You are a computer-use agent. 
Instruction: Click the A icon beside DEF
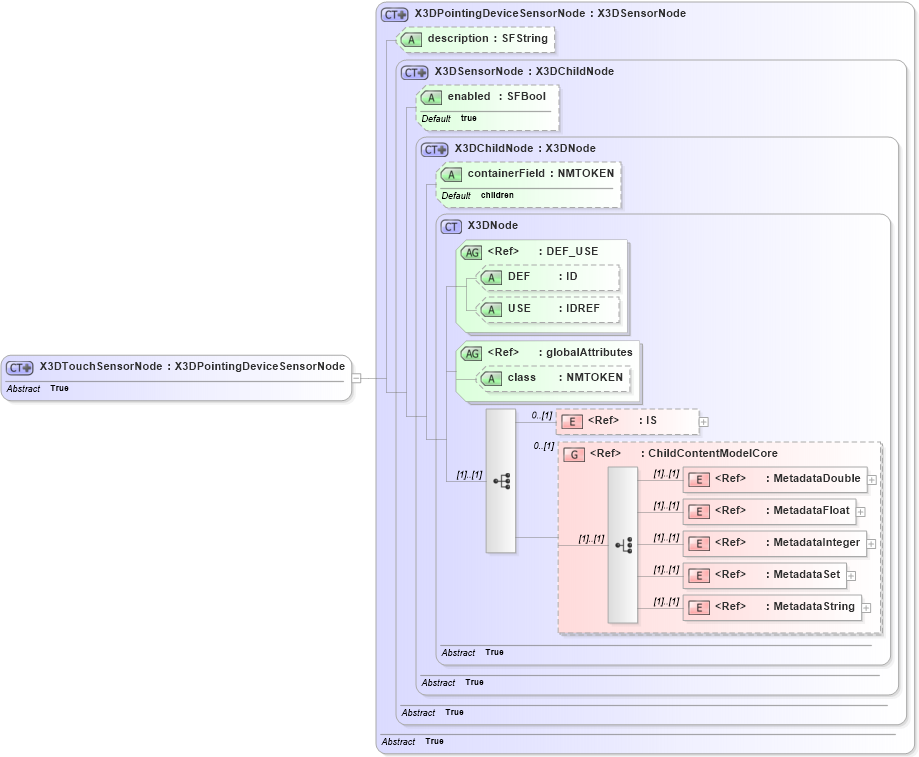tap(491, 278)
